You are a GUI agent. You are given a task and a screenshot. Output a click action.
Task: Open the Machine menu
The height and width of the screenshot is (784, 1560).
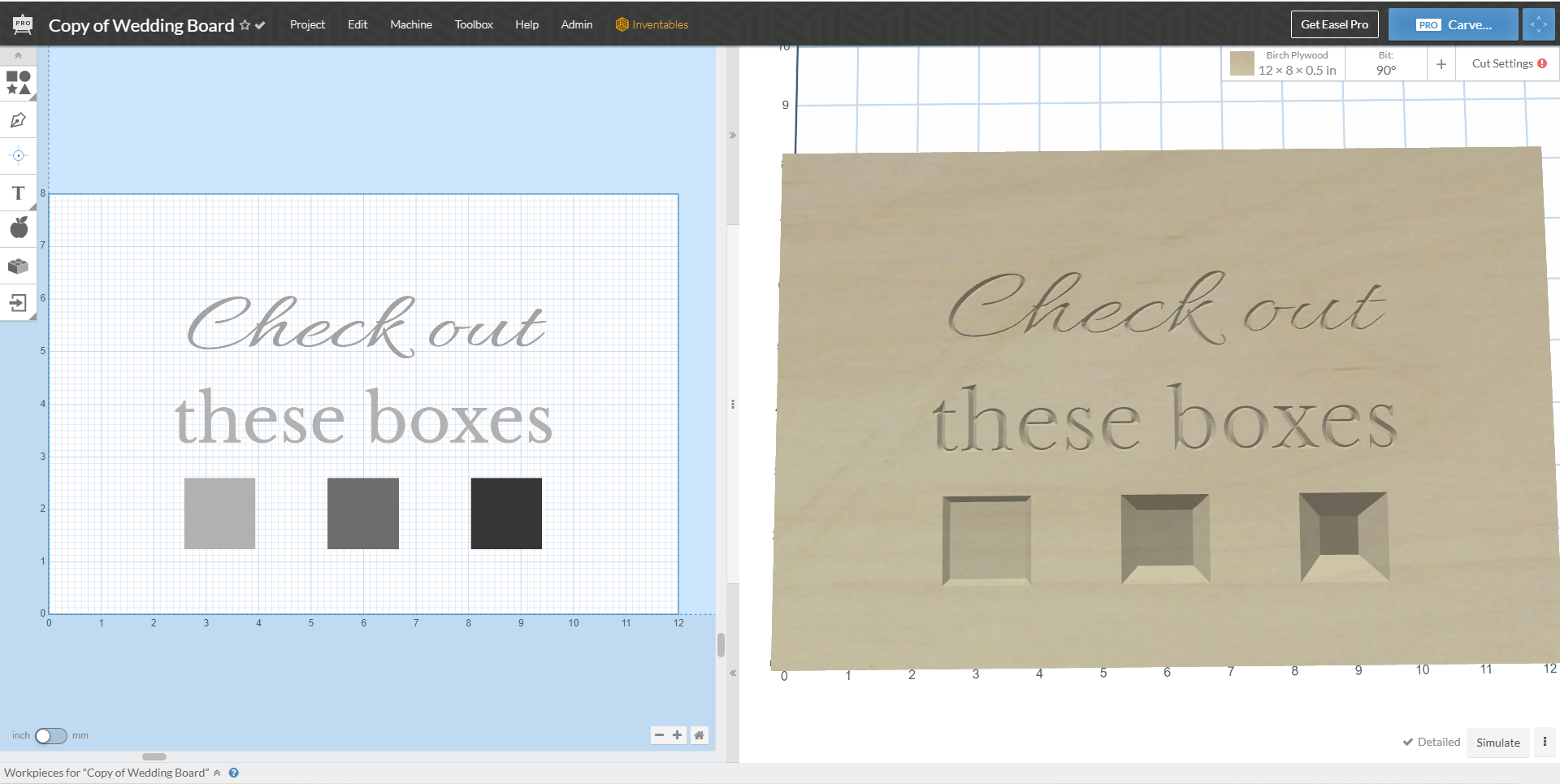[x=410, y=24]
